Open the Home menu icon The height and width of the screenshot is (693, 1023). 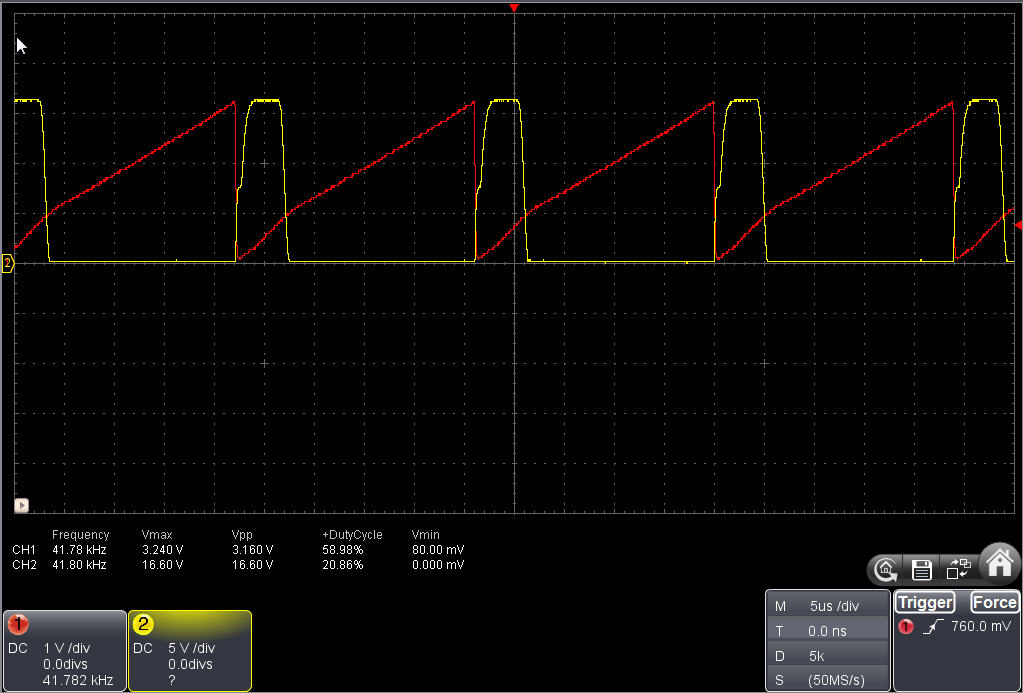click(999, 563)
